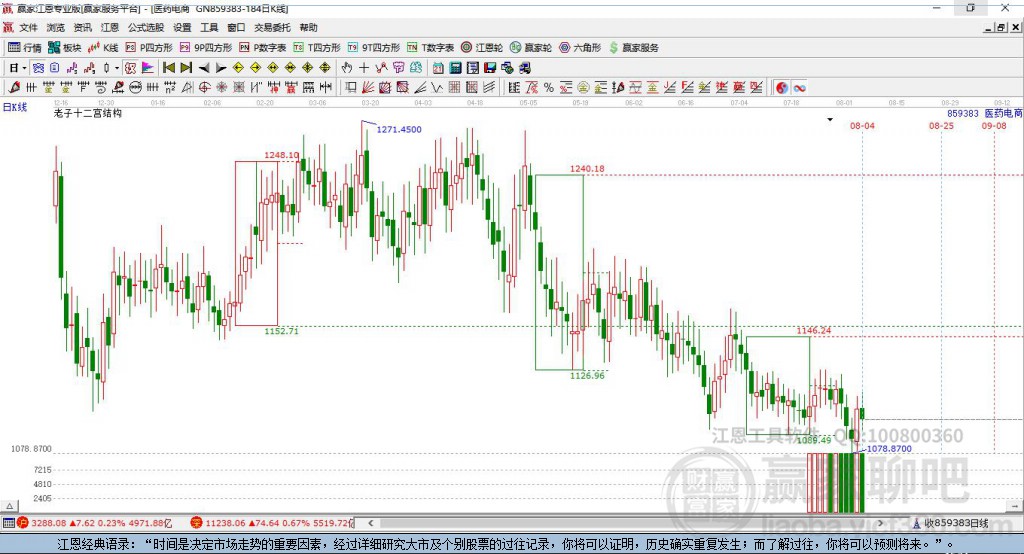Open the 板块 sector view
Screen dimensions: 1024x554
pos(64,48)
